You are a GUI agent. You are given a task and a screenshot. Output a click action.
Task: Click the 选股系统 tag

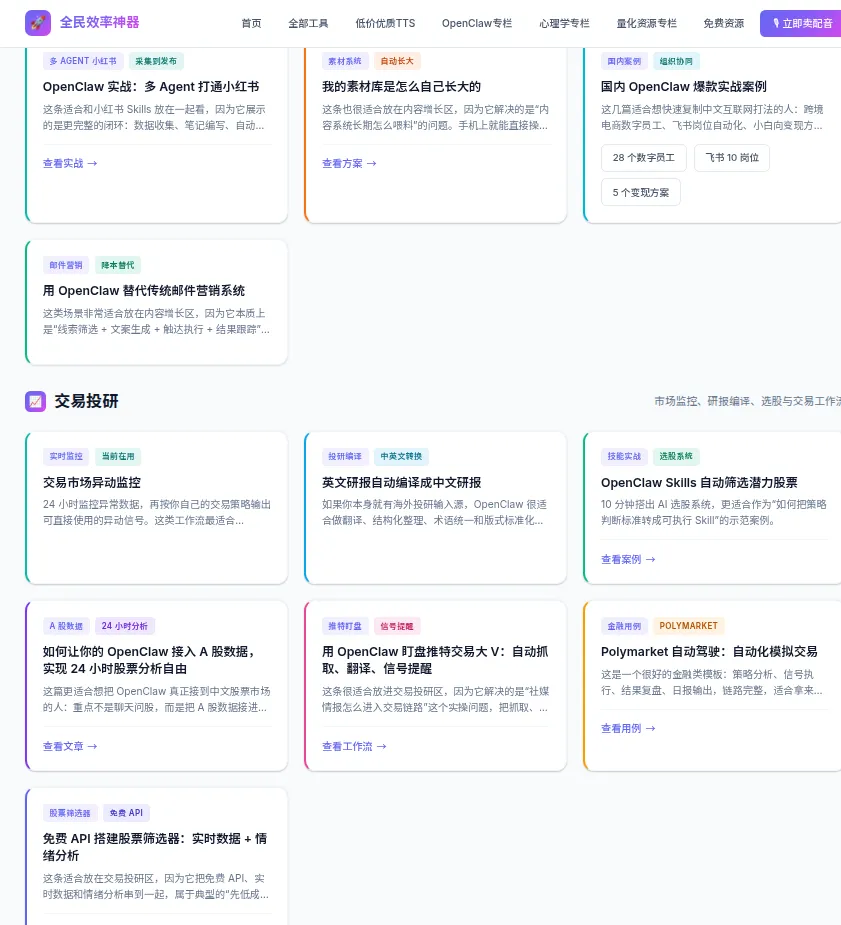tap(676, 457)
